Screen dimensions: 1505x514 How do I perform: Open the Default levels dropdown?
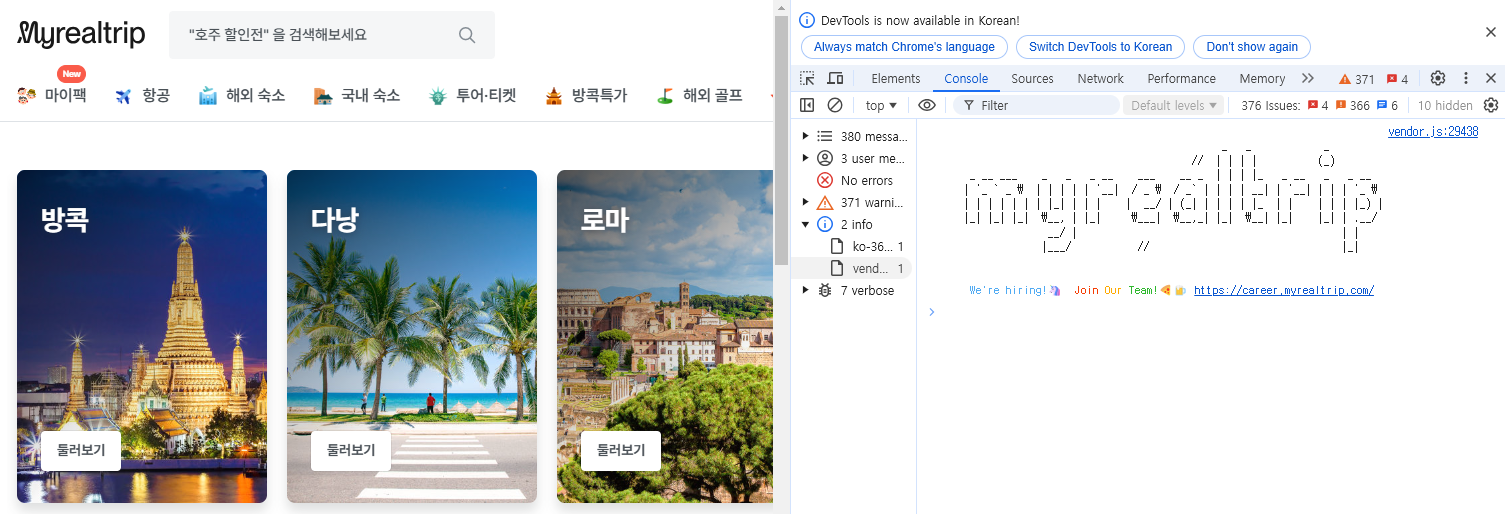click(1174, 105)
